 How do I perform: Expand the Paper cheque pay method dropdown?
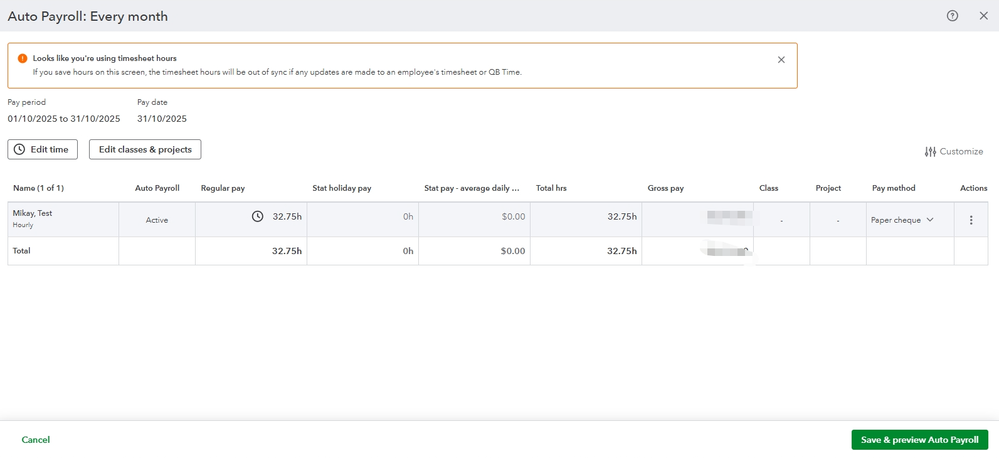(929, 220)
